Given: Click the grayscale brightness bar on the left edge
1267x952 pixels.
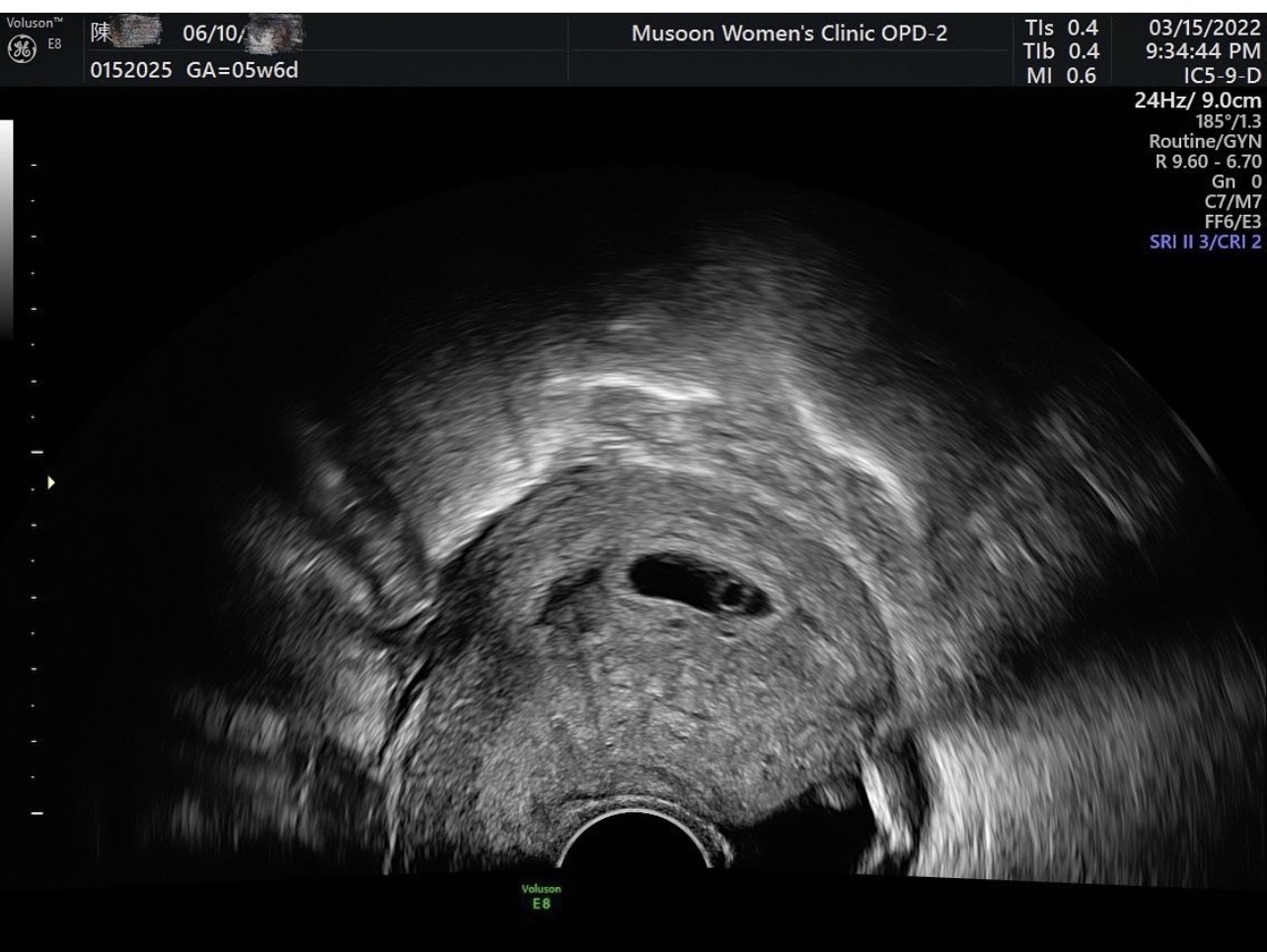Looking at the screenshot, I should pyautogui.click(x=6, y=229).
